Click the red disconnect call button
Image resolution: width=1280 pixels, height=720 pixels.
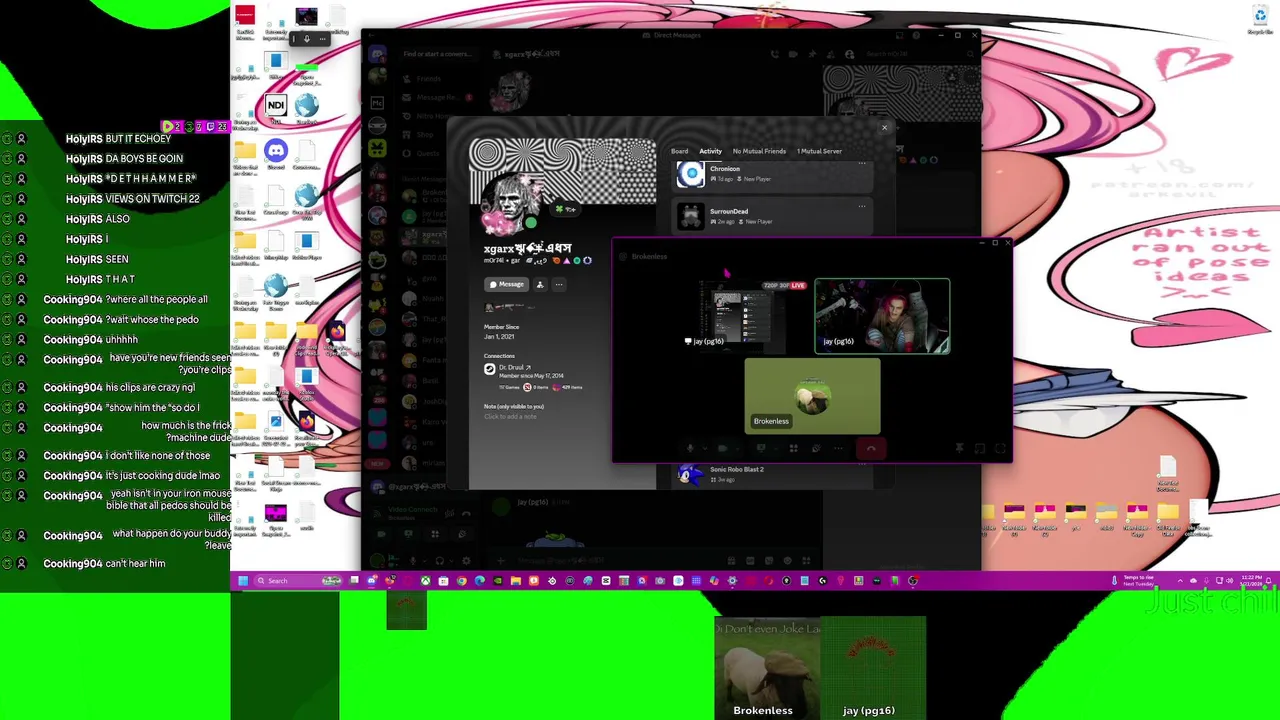coord(871,449)
